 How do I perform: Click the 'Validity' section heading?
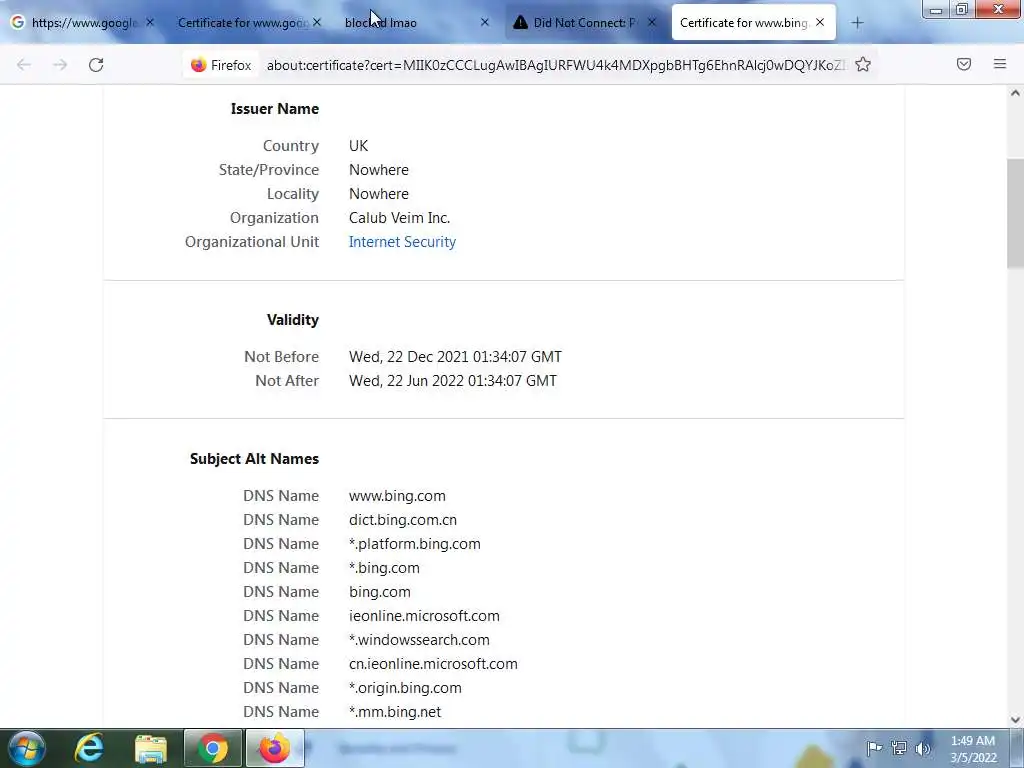click(x=293, y=319)
